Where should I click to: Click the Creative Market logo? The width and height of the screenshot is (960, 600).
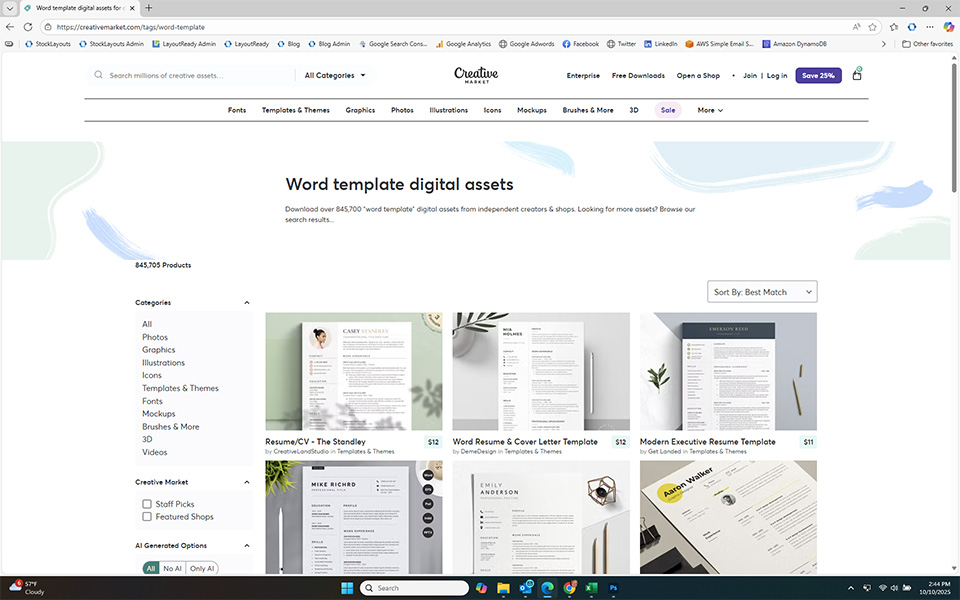pyautogui.click(x=476, y=75)
